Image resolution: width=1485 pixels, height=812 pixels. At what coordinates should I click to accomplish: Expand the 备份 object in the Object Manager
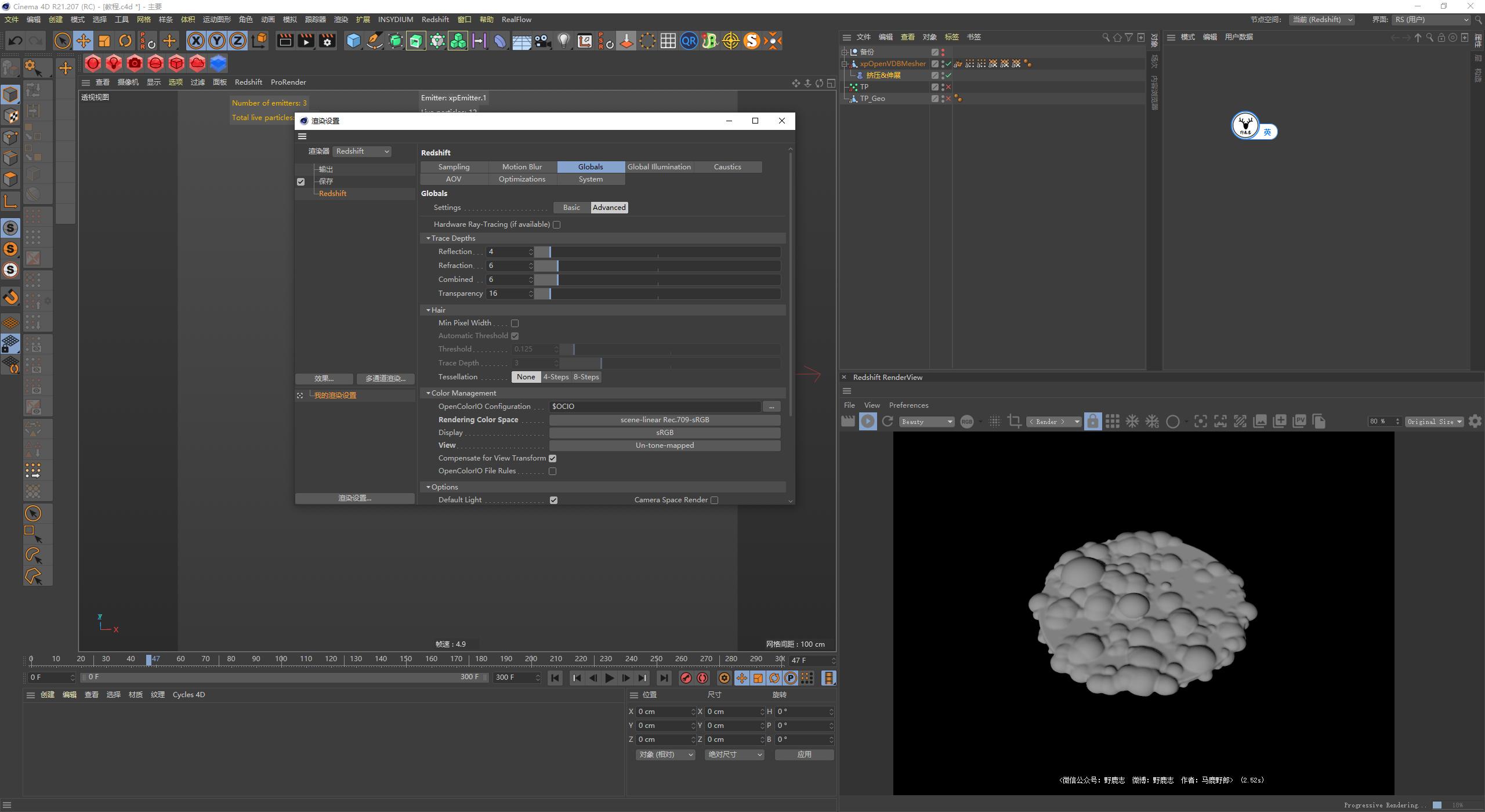tap(845, 52)
